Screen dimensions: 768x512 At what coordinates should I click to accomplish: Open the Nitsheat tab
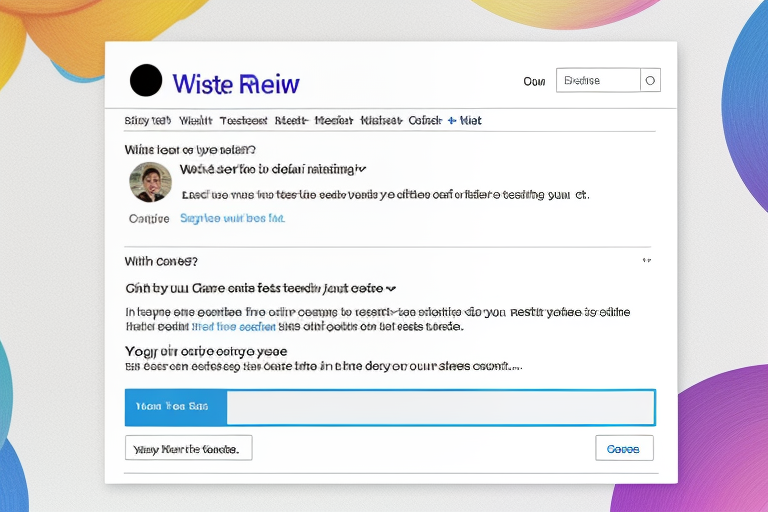pos(381,121)
